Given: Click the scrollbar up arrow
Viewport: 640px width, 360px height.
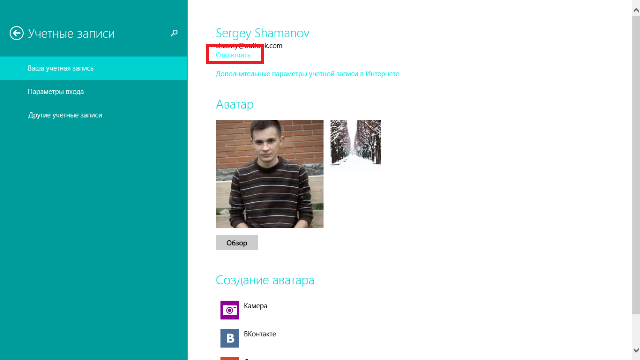Looking at the screenshot, I should point(636,11).
